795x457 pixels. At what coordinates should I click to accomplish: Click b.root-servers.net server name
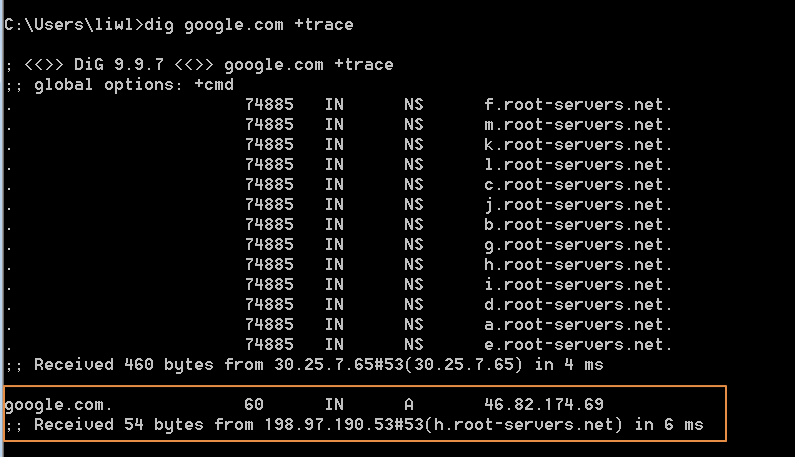(578, 224)
